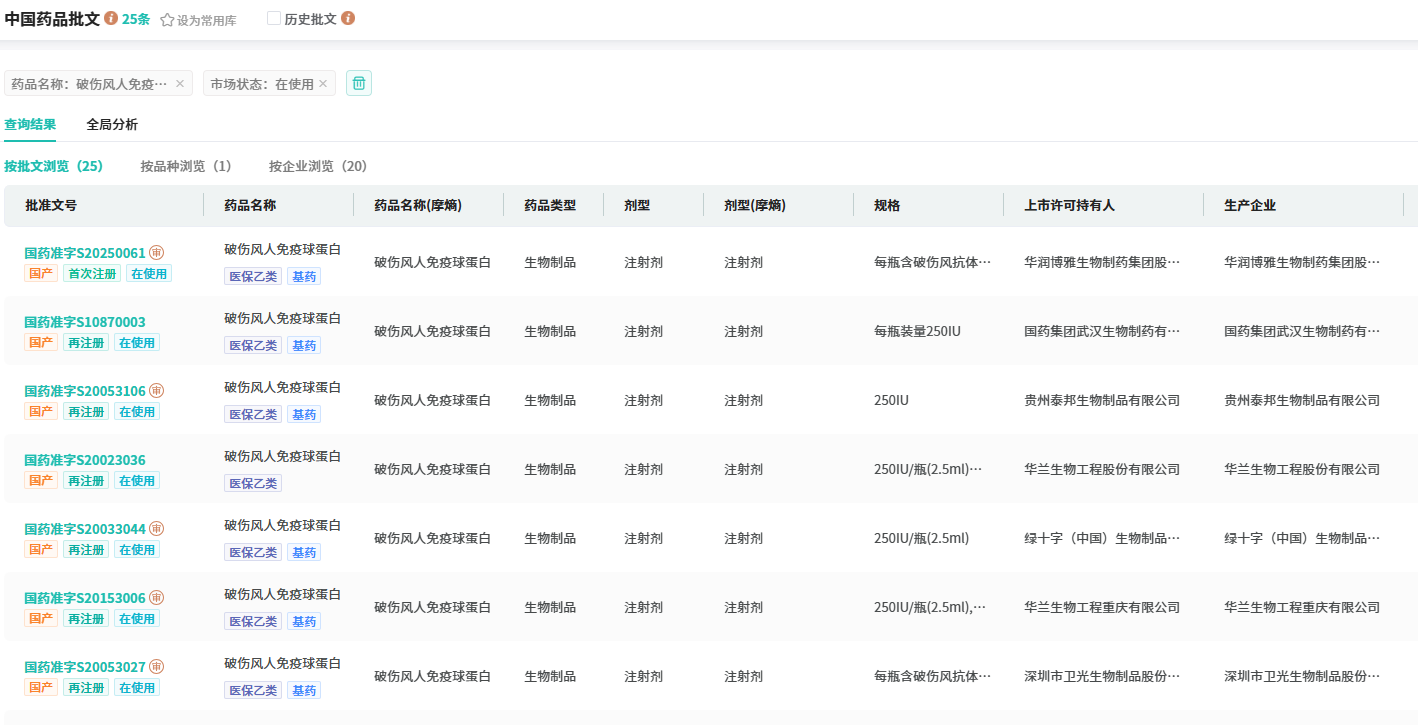Click info icon next to 中国药品批文 title
The height and width of the screenshot is (725, 1418).
(111, 19)
